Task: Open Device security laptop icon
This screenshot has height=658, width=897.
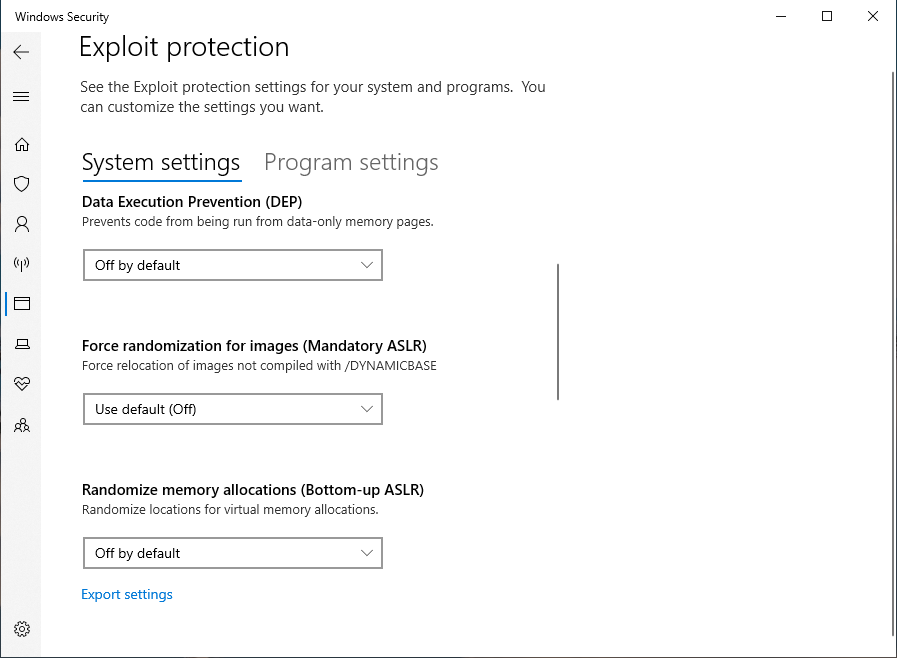Action: [21, 344]
